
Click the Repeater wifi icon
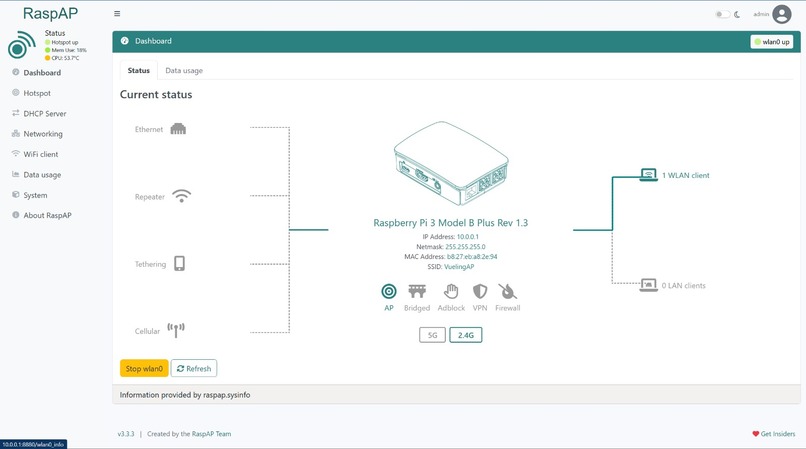tap(181, 196)
